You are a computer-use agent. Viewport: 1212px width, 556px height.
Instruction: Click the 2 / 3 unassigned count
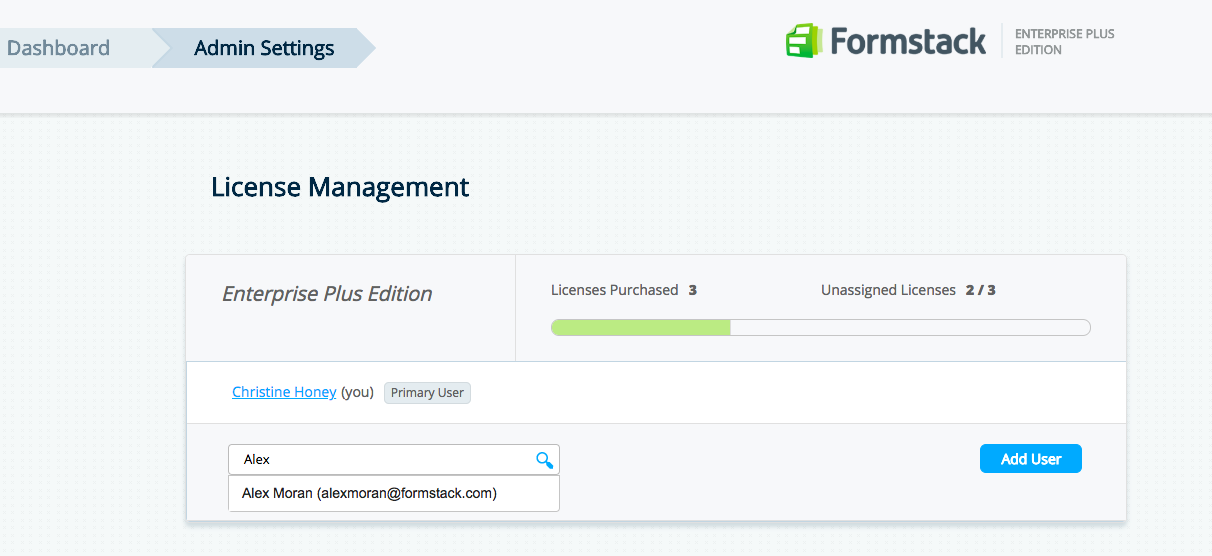[x=980, y=290]
